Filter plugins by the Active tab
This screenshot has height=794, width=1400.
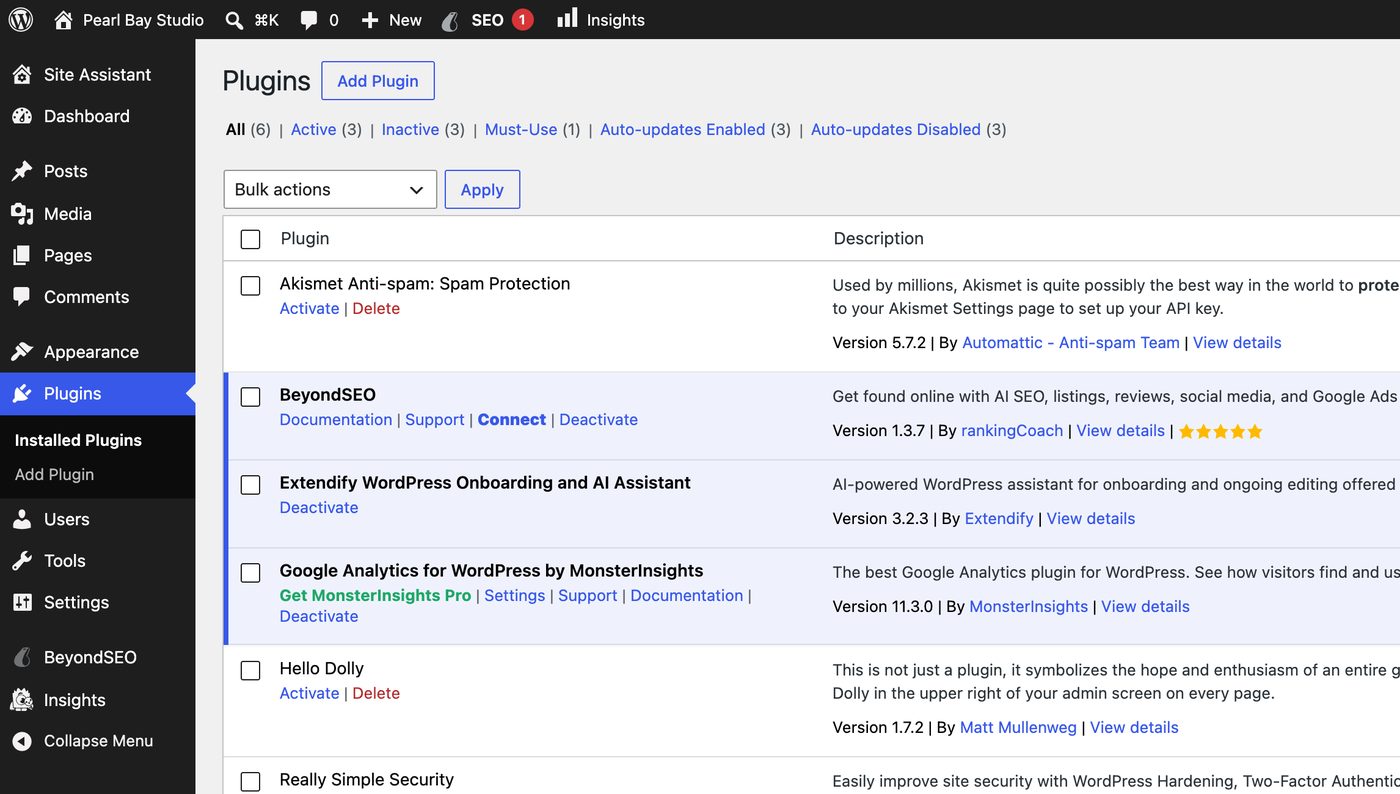pos(313,129)
